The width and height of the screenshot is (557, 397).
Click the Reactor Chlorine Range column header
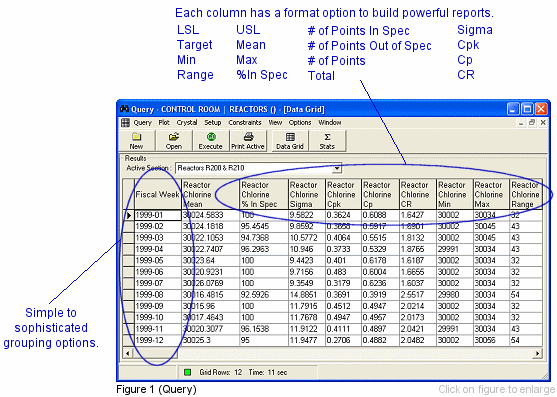point(526,194)
